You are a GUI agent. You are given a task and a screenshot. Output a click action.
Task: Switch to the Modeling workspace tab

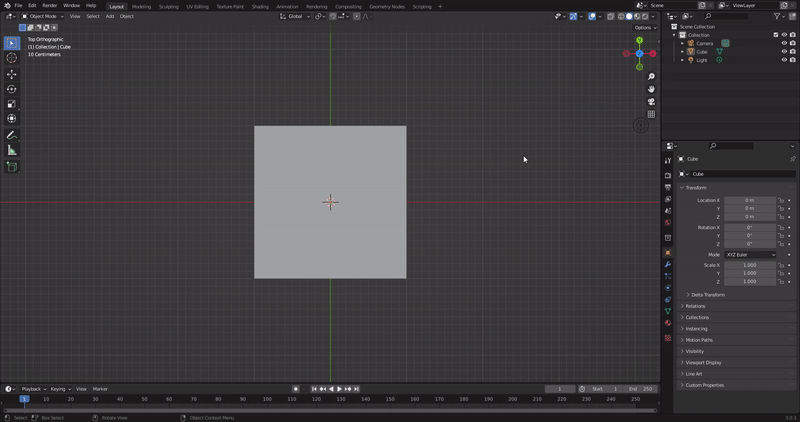(141, 7)
